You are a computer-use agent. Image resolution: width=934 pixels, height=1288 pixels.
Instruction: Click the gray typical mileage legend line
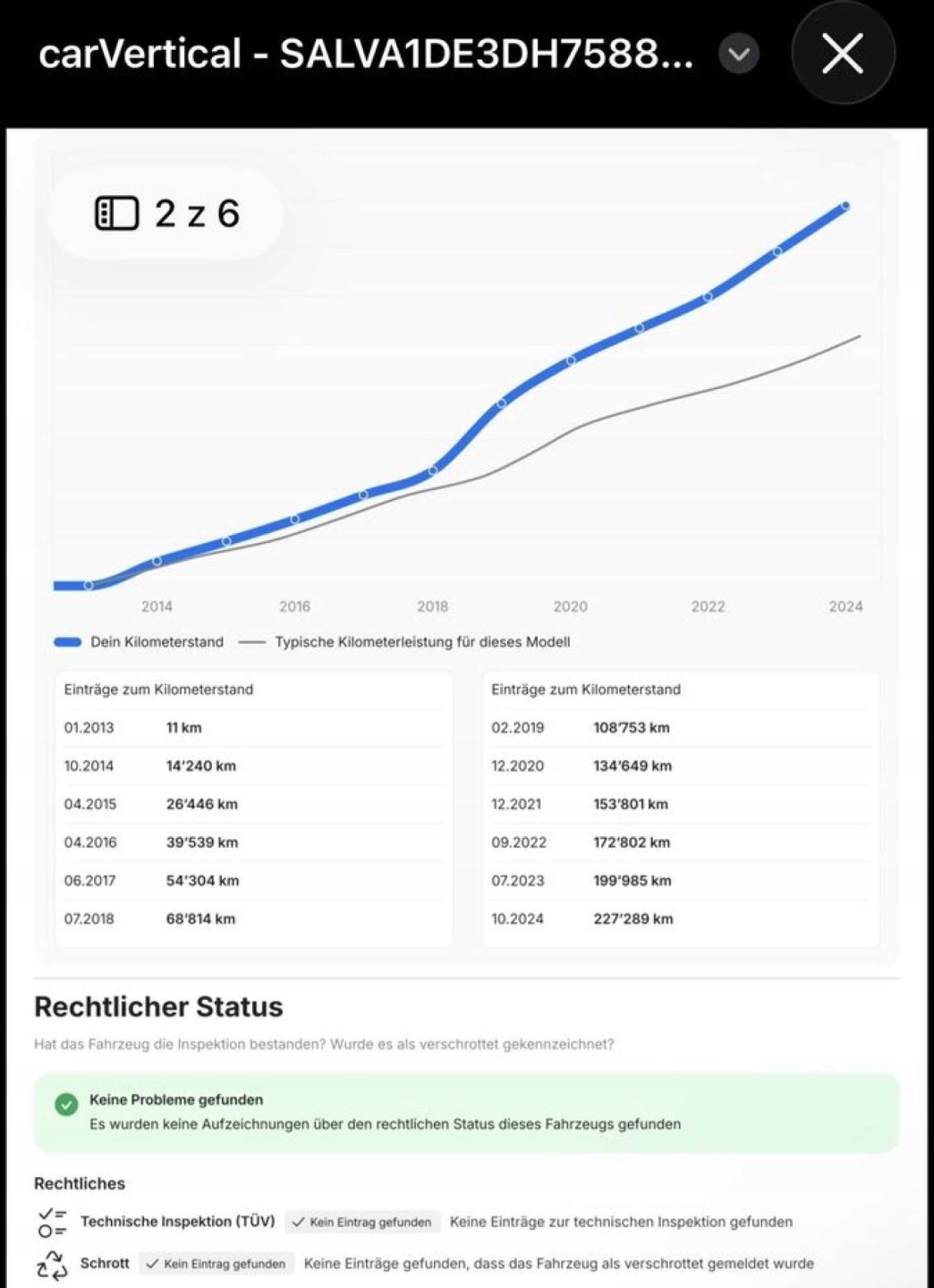(x=252, y=642)
